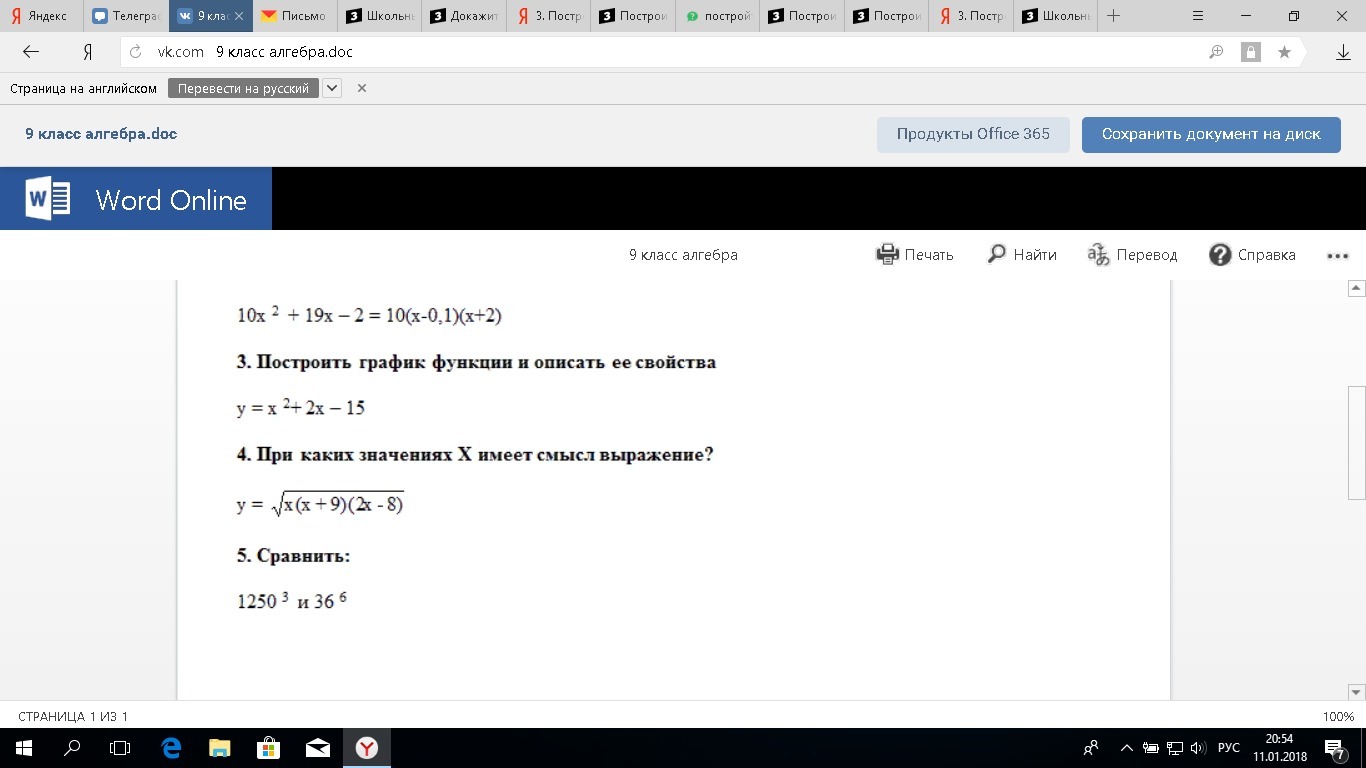The height and width of the screenshot is (768, 1366).
Task: Select the Найти search icon
Action: pos(995,254)
